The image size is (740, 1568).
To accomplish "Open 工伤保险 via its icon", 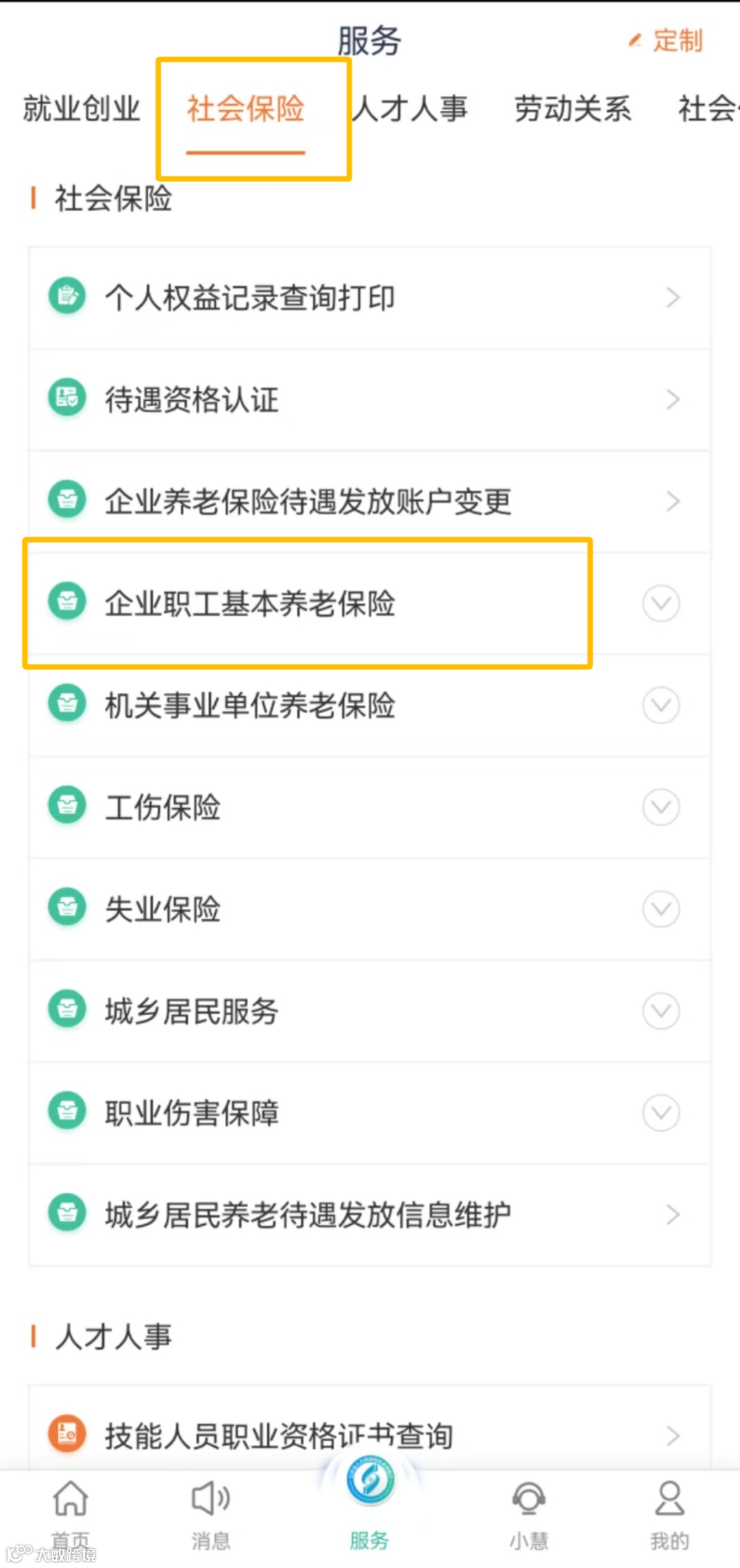I will coord(66,806).
